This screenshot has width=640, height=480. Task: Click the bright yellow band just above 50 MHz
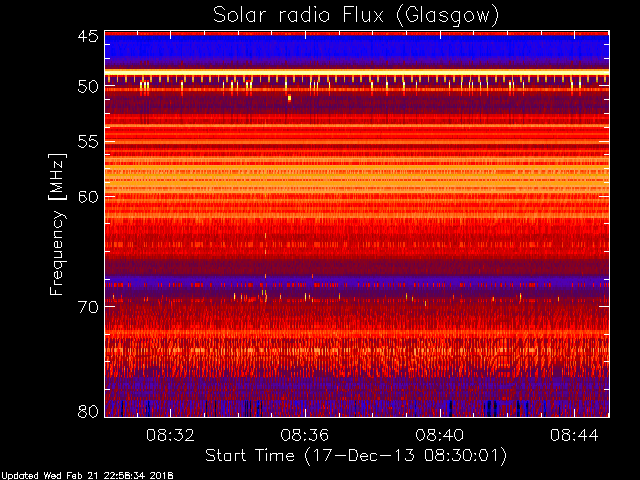[357, 73]
